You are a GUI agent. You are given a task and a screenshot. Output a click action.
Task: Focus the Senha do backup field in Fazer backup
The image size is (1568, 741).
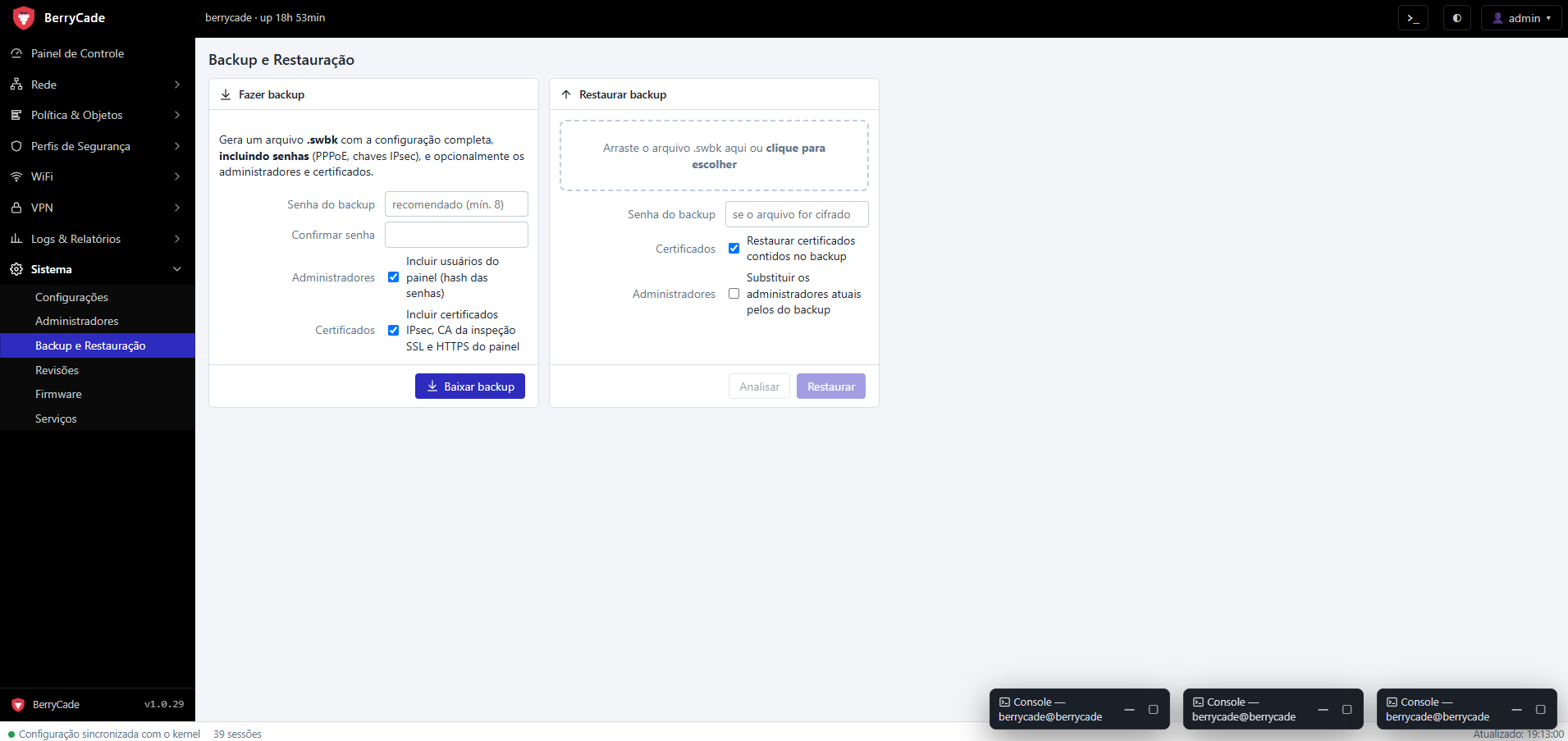(x=456, y=204)
